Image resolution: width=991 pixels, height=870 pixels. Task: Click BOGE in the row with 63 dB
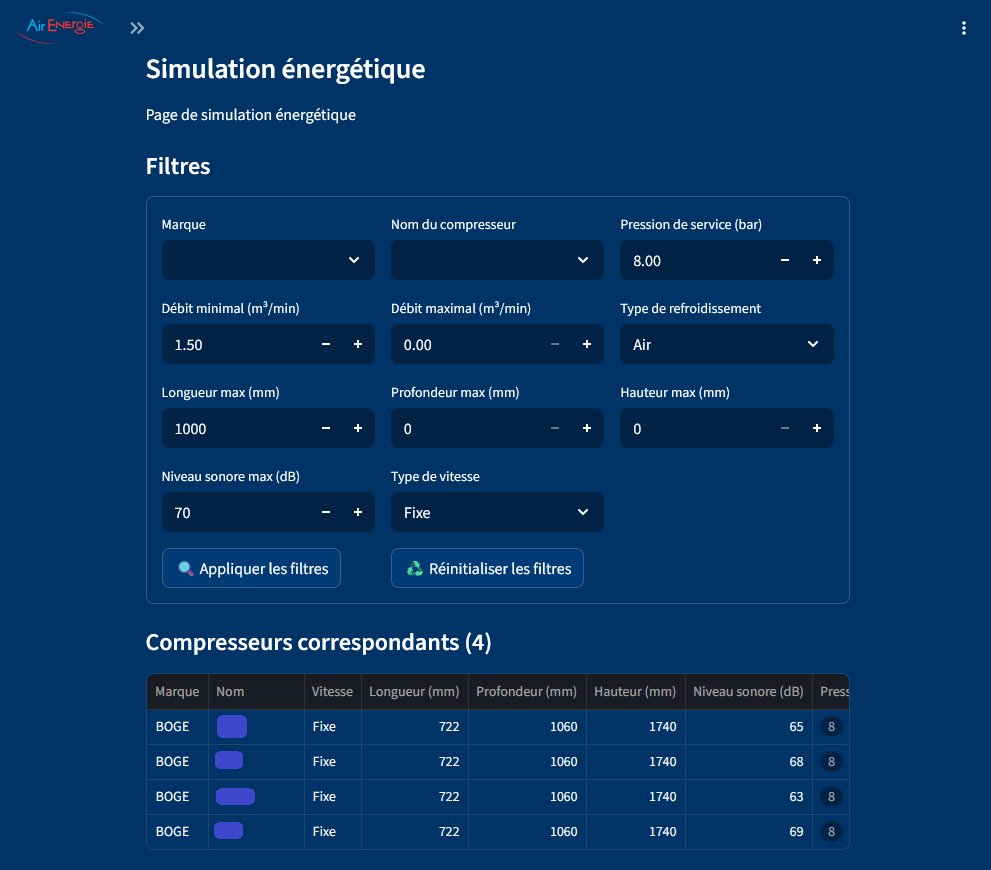[x=177, y=797]
